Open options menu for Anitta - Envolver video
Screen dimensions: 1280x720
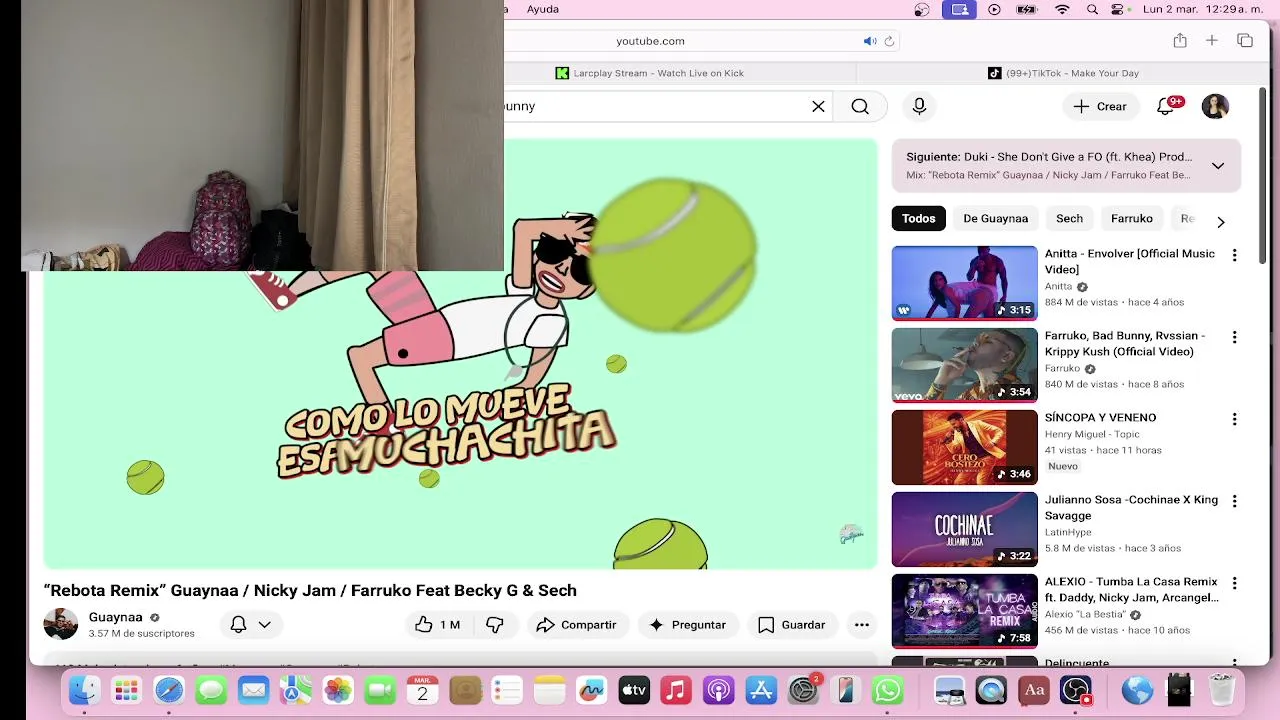(1234, 255)
